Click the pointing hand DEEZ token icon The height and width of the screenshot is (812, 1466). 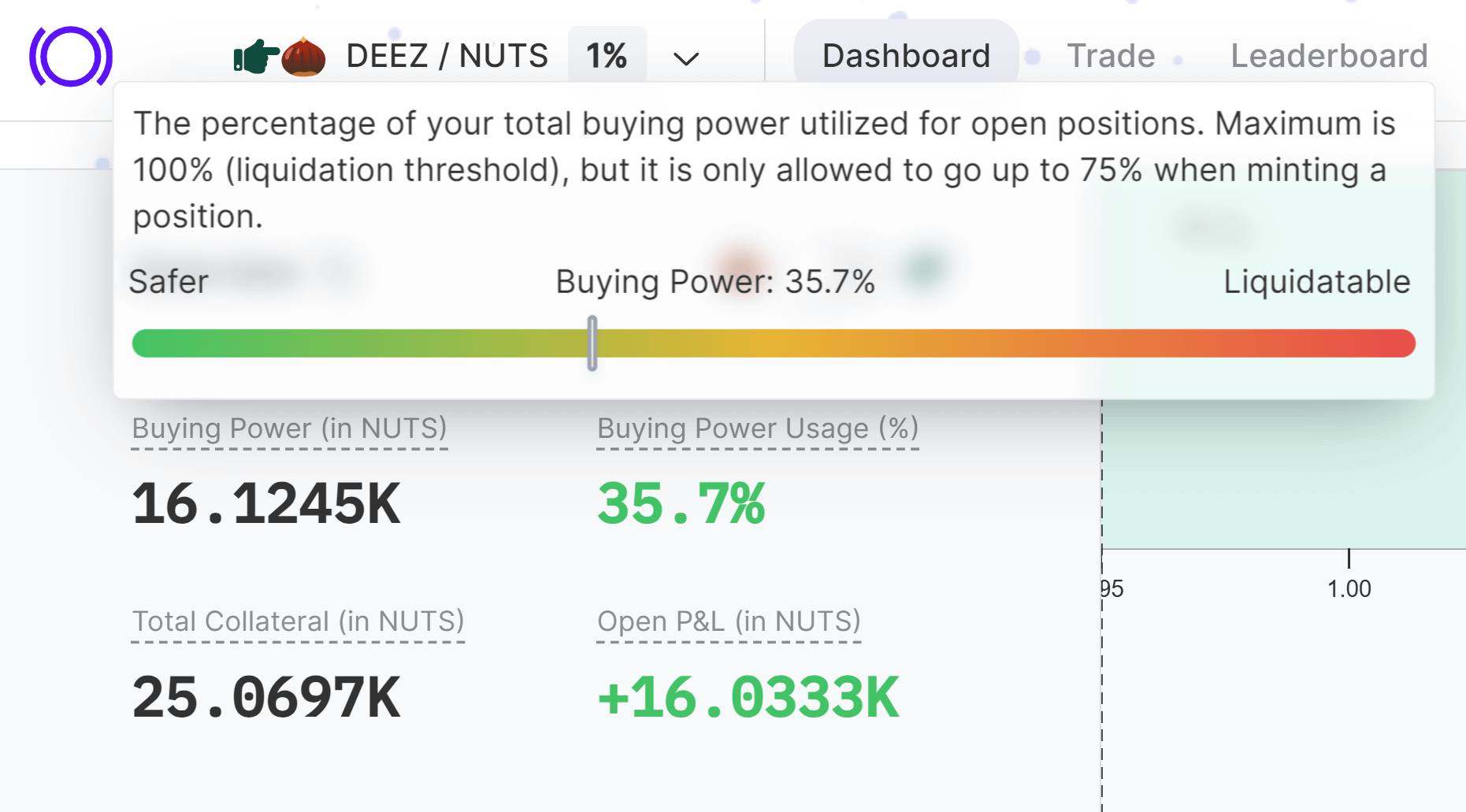[254, 57]
